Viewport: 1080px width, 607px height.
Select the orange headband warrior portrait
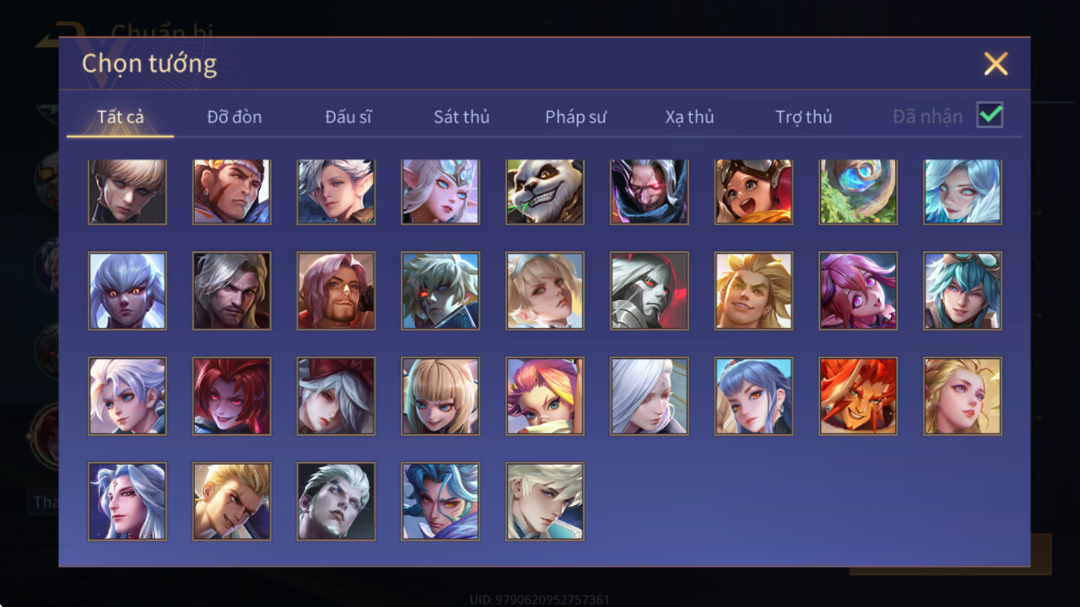pos(231,192)
